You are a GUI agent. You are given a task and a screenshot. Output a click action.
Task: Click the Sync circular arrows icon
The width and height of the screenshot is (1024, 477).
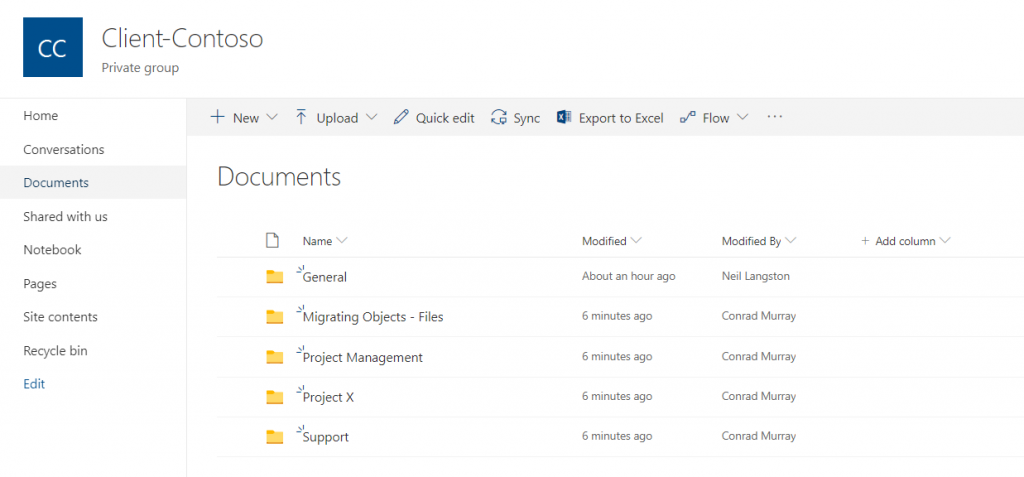click(499, 118)
